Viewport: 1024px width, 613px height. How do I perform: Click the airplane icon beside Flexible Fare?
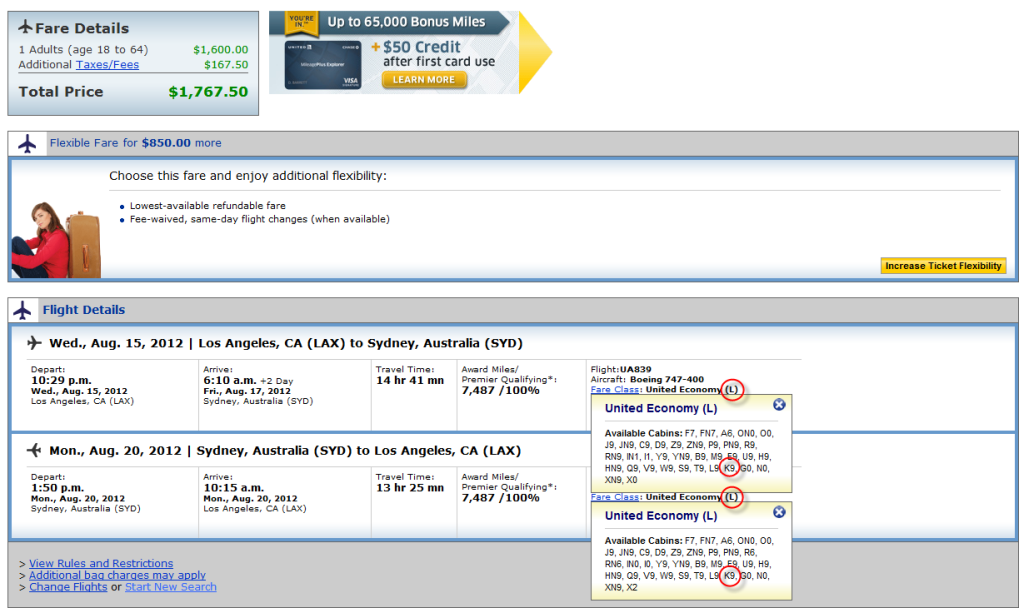click(x=27, y=144)
